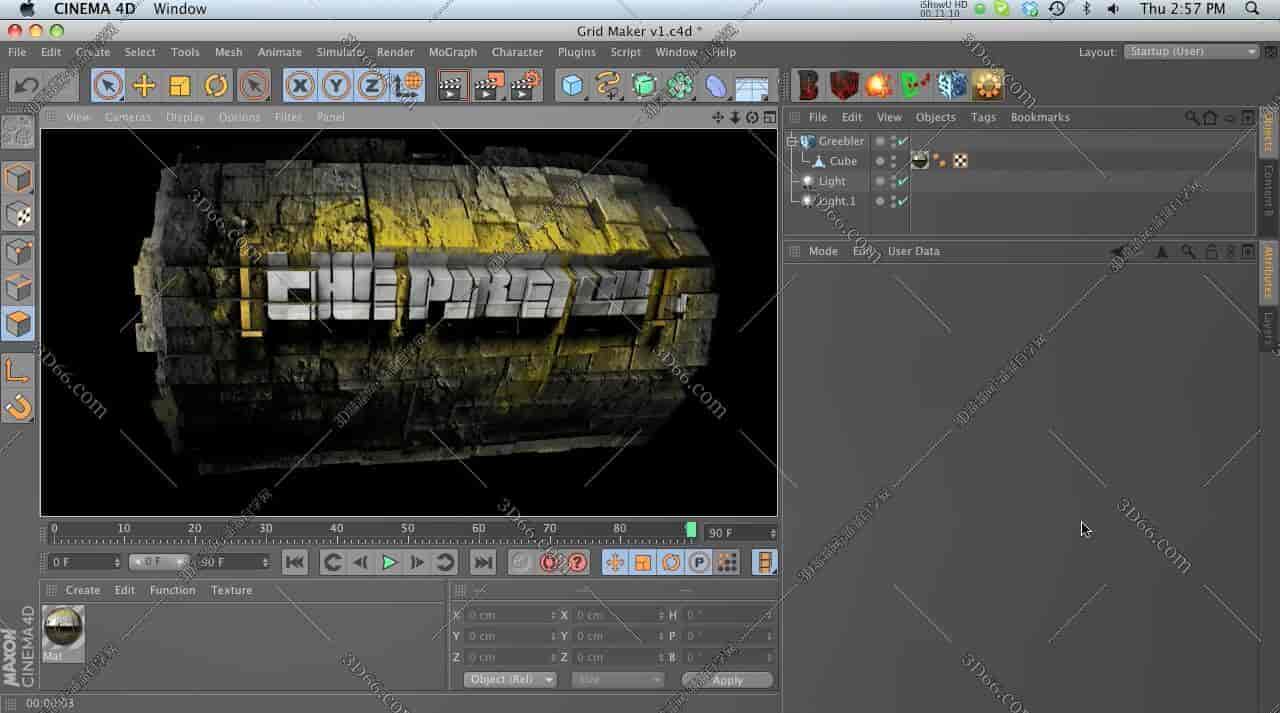Image resolution: width=1280 pixels, height=713 pixels.
Task: Lock the X axis using its toolbar button
Action: coord(300,85)
